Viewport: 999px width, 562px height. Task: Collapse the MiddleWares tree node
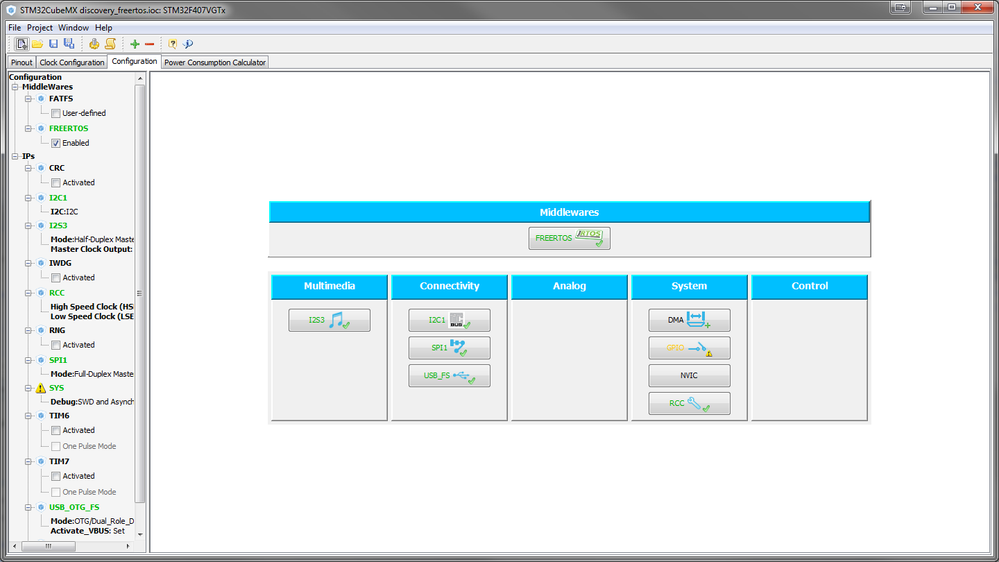15,87
